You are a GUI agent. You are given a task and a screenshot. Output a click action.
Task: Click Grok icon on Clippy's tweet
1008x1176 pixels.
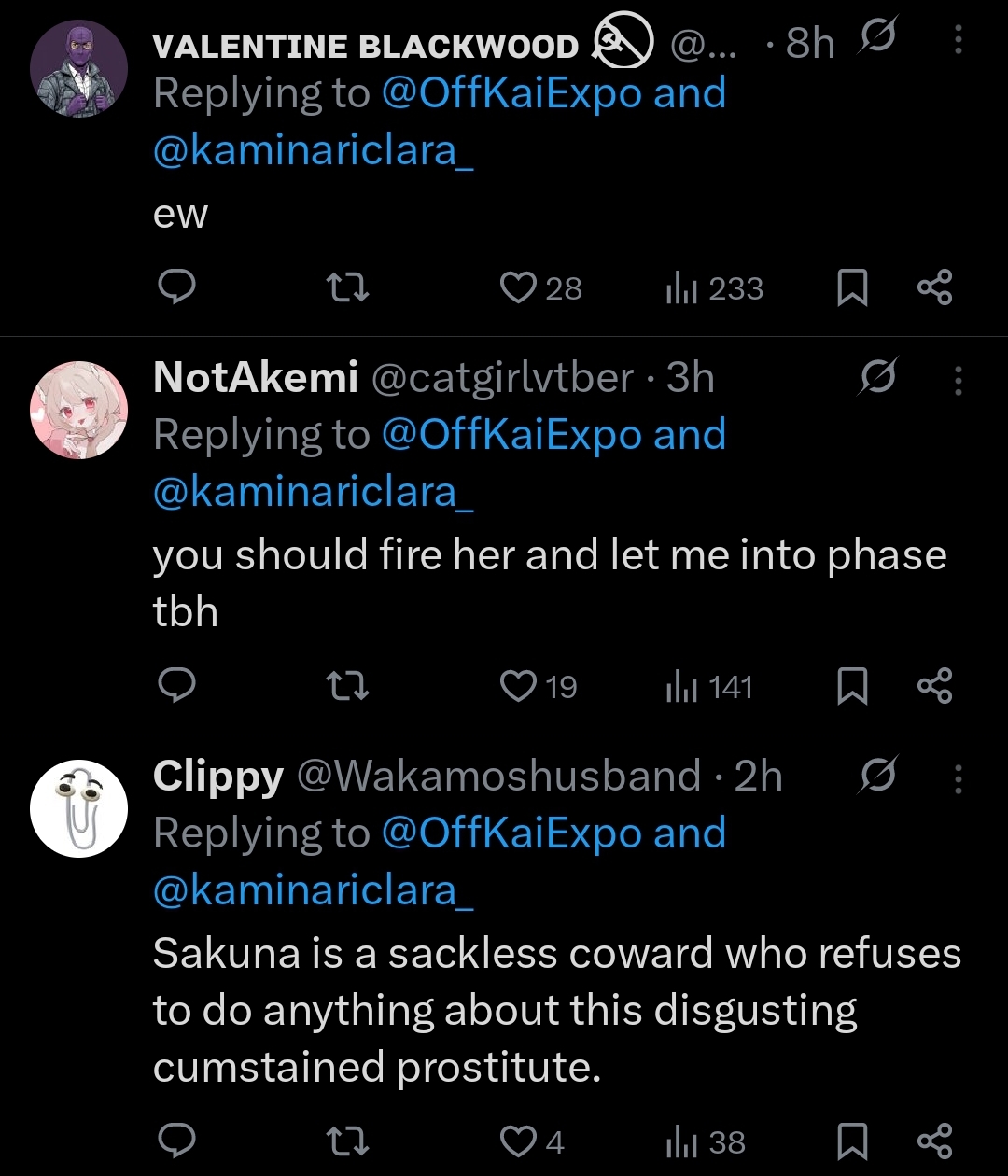[x=877, y=777]
